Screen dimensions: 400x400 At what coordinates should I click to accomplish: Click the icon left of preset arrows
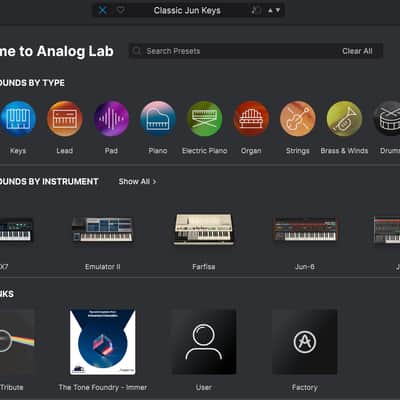point(256,10)
